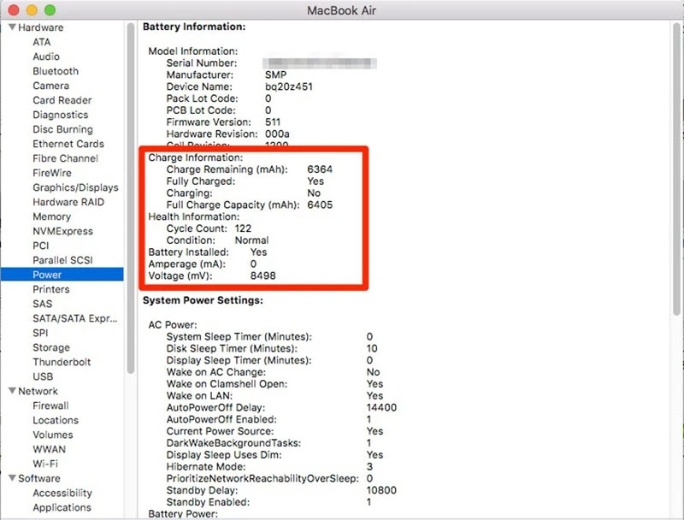Open Parallel SCSI entry
The image size is (684, 520).
62,260
